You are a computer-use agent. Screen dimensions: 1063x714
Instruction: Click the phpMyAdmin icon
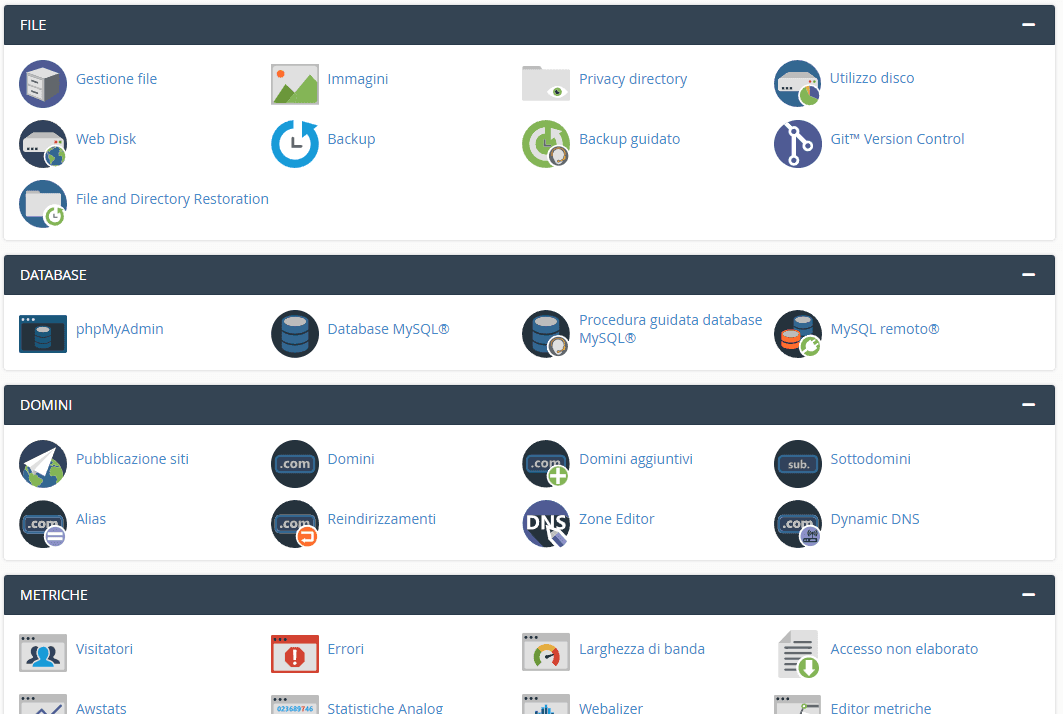(x=43, y=334)
